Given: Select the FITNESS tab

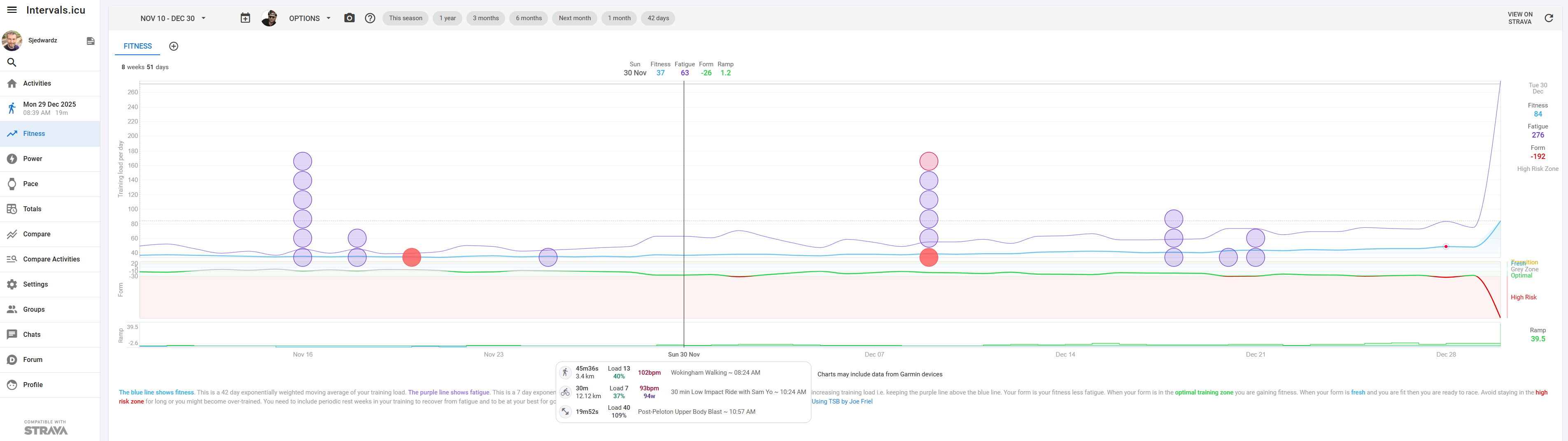Looking at the screenshot, I should tap(137, 46).
